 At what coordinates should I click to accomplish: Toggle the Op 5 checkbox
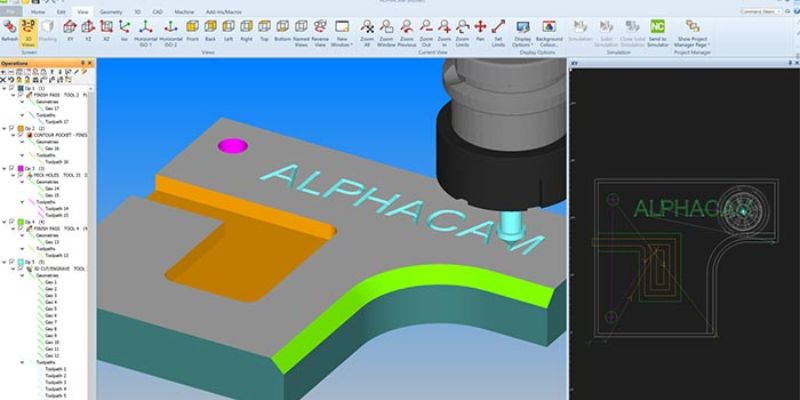pos(11,261)
